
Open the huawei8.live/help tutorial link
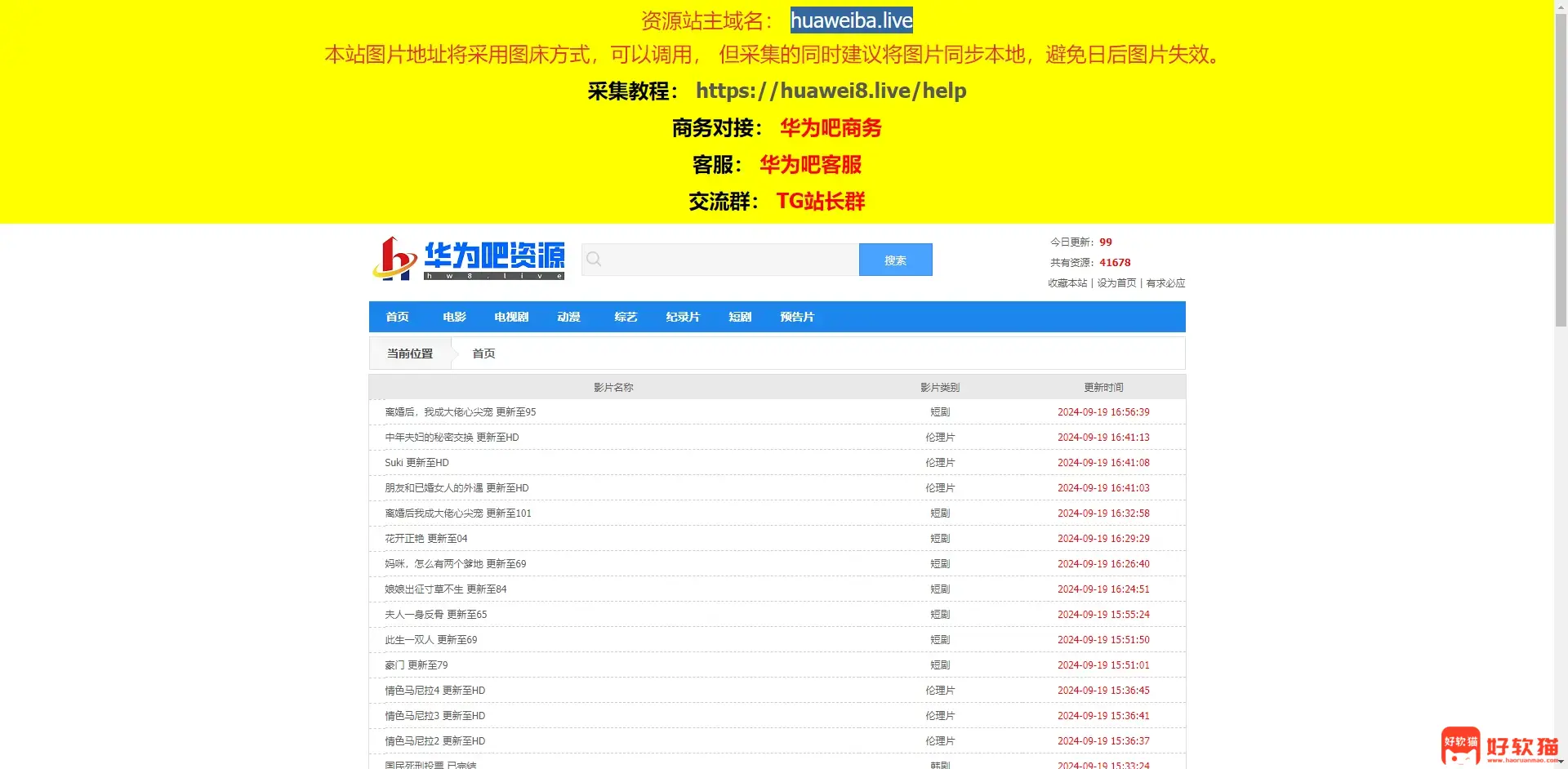point(831,91)
